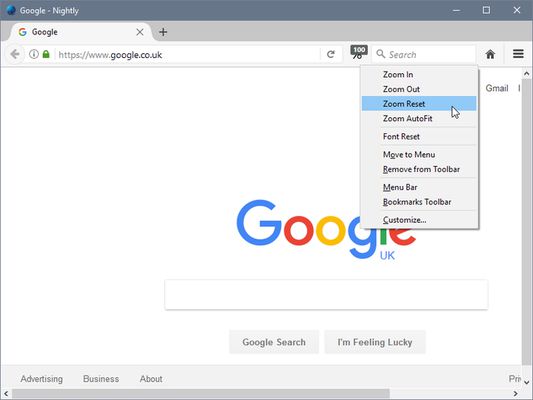
Task: Click the magnifier icon in search box
Action: pos(381,54)
